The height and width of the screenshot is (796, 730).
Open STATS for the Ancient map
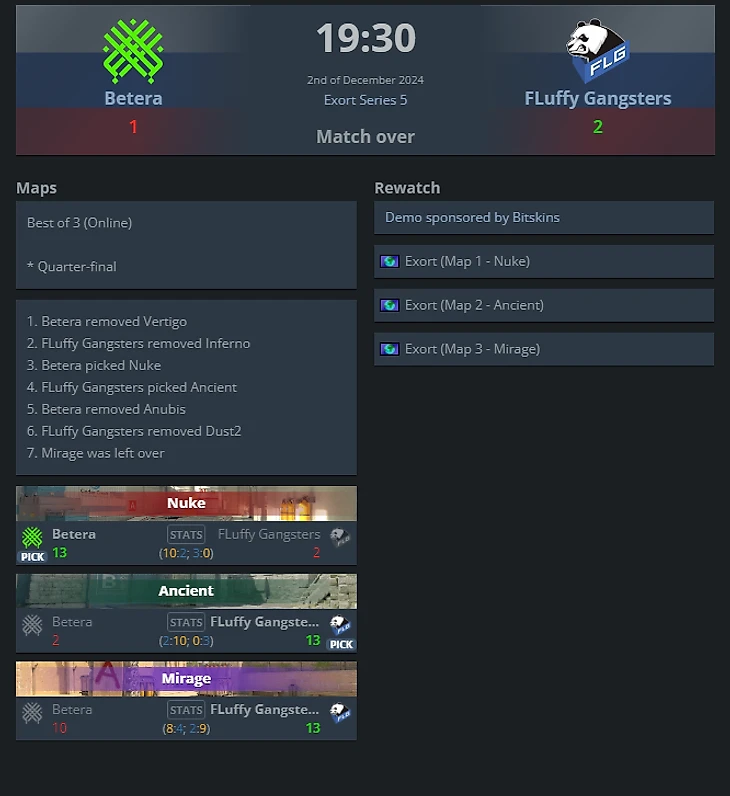click(186, 622)
